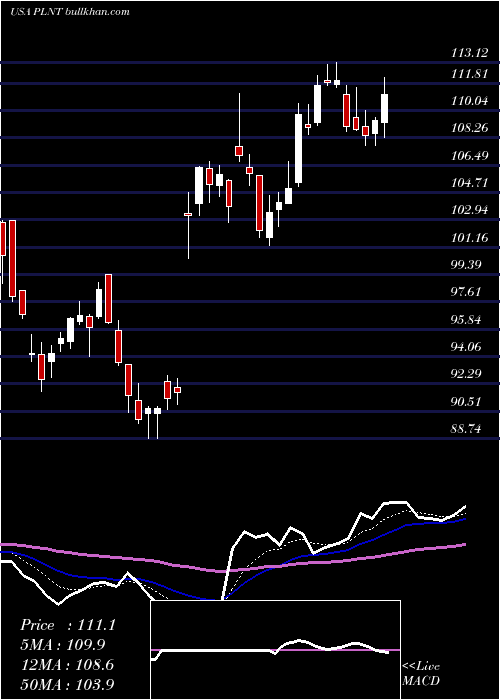Viewport: 500px width, 700px height.
Task: Click the 108.26 price axis label
Action: tap(469, 129)
